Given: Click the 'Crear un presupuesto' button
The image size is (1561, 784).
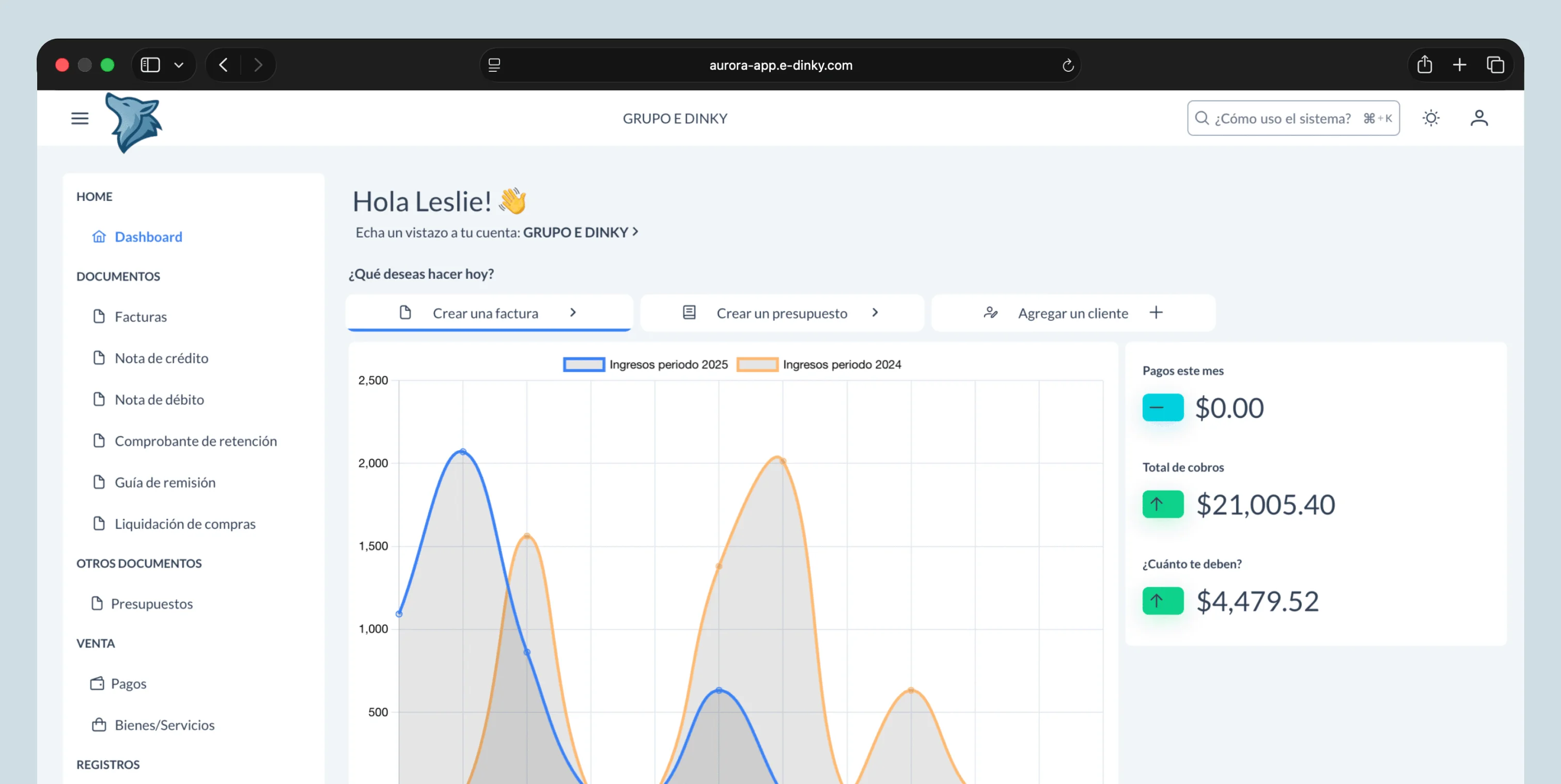Looking at the screenshot, I should [782, 312].
